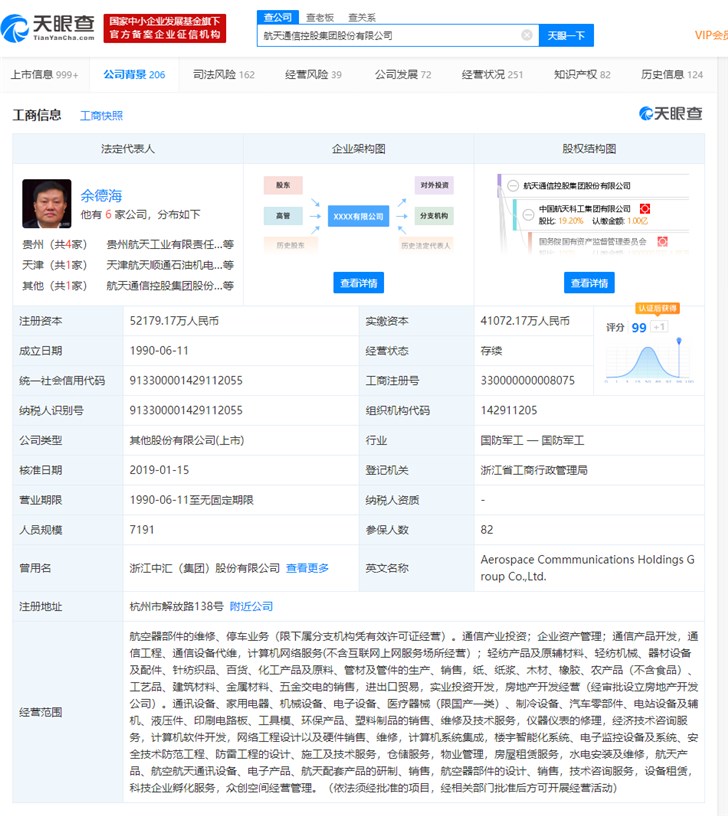The image size is (728, 816).
Task: Click the English name Aerospace Communications Holdings
Action: pos(587,568)
